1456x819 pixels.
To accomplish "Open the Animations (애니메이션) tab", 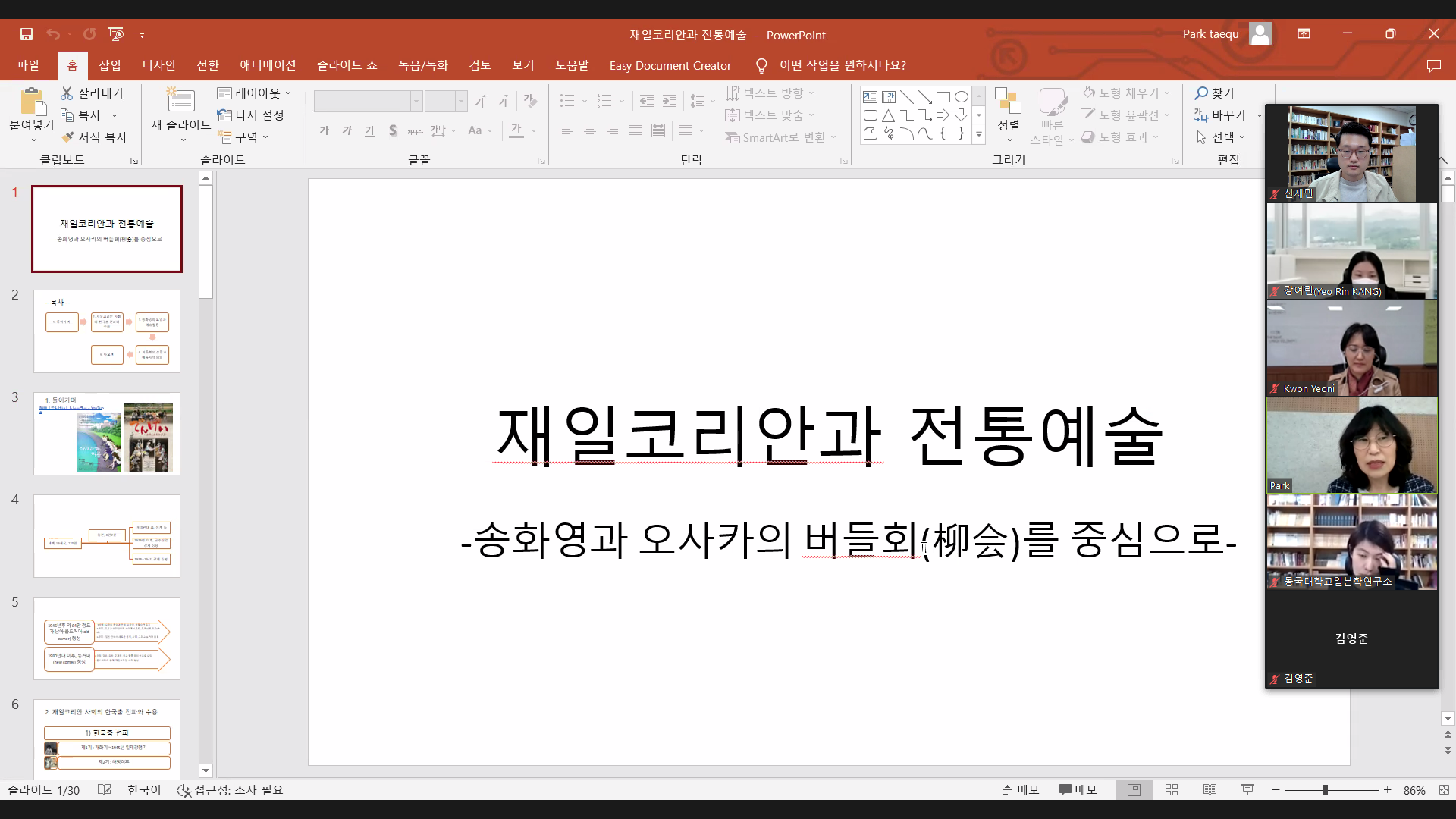I will pos(268,66).
